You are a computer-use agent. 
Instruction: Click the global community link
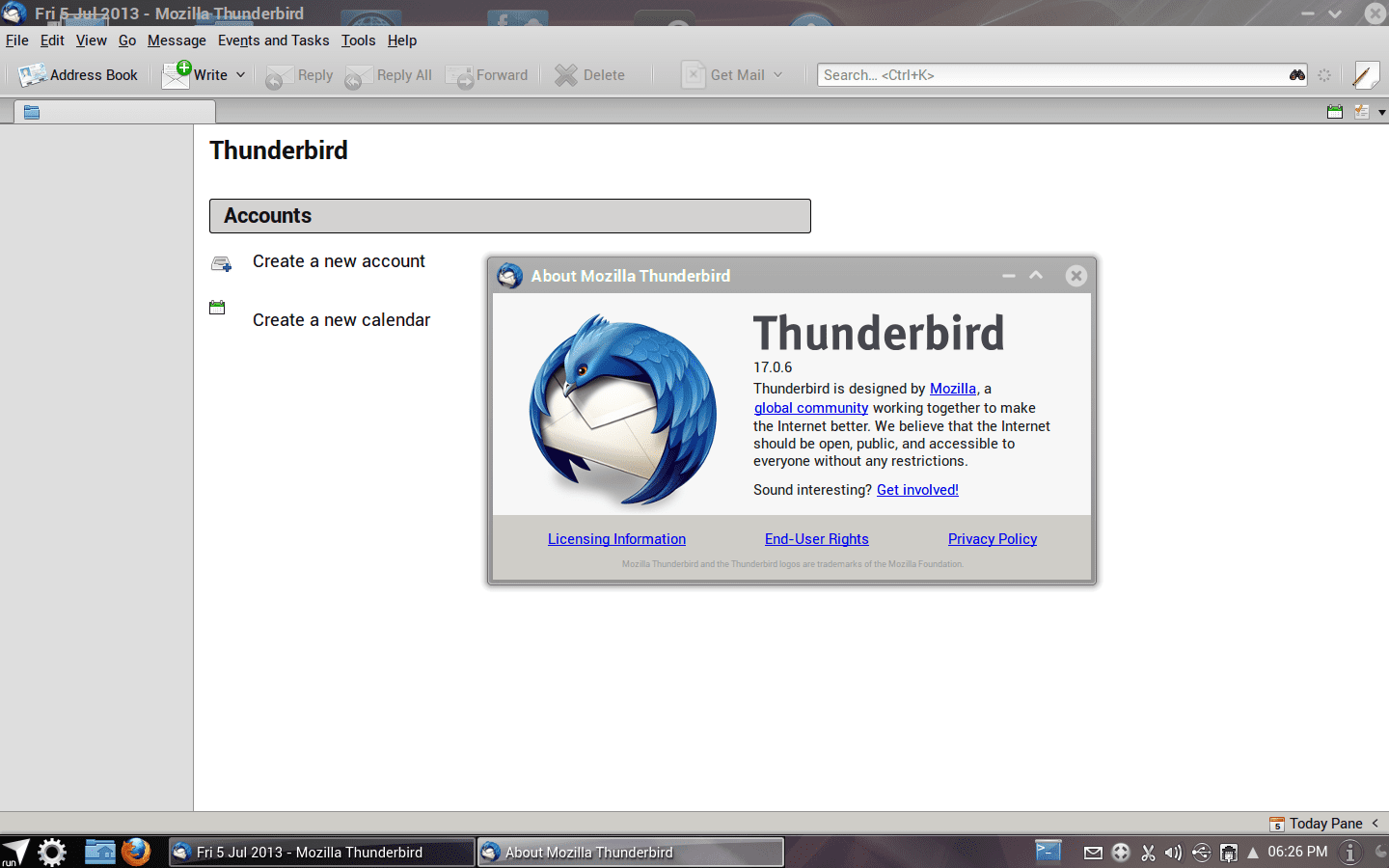click(x=811, y=408)
